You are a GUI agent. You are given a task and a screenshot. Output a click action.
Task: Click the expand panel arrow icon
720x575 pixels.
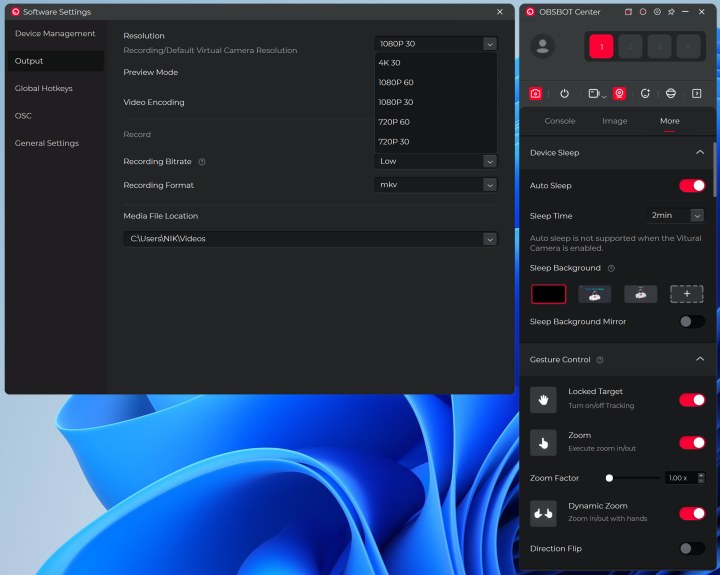point(697,93)
